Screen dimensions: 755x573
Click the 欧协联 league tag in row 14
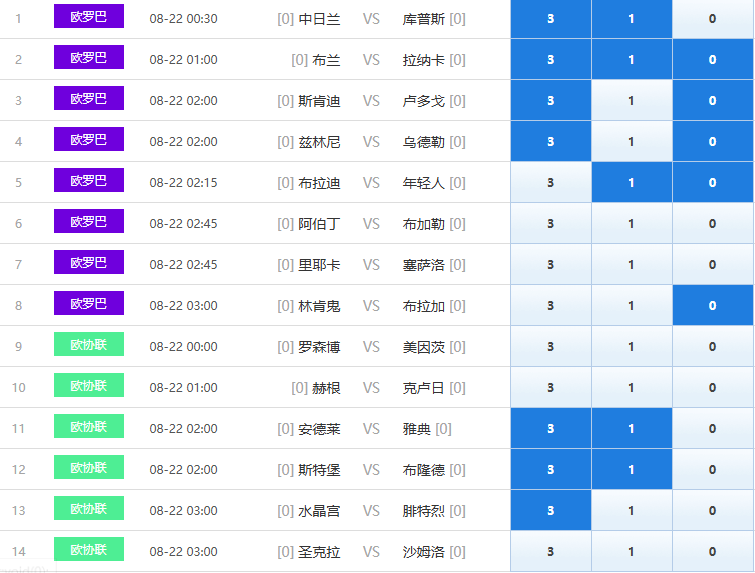tap(89, 549)
